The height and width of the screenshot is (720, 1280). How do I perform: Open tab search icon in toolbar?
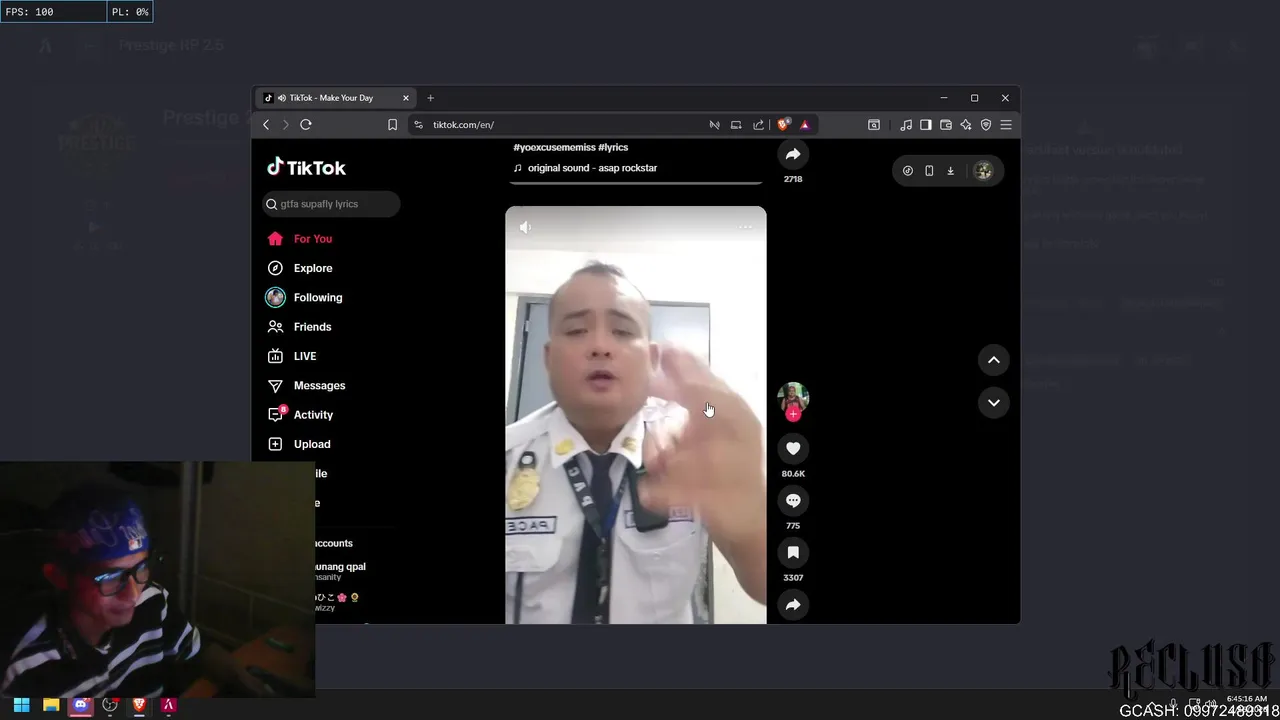tap(874, 125)
